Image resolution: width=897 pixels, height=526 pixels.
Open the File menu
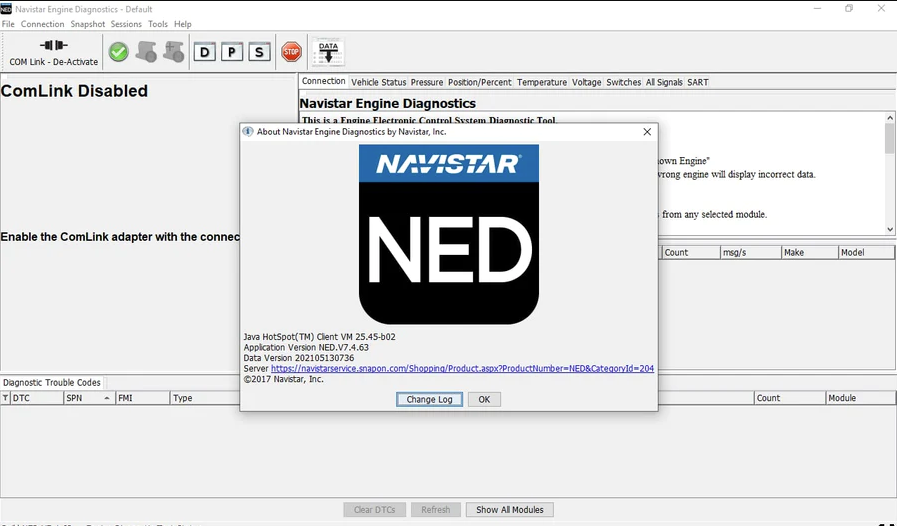(8, 24)
